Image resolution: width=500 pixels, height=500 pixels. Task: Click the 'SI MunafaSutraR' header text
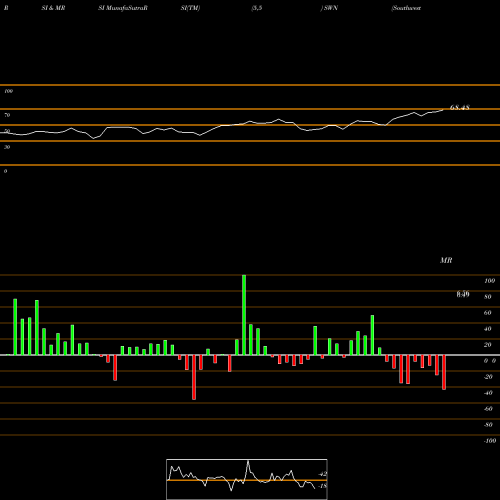[123, 8]
